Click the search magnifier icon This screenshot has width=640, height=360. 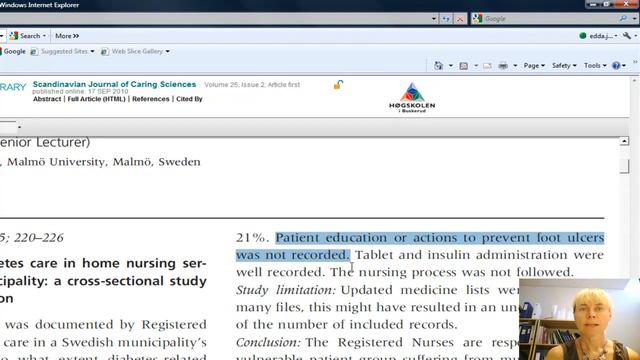(623, 18)
